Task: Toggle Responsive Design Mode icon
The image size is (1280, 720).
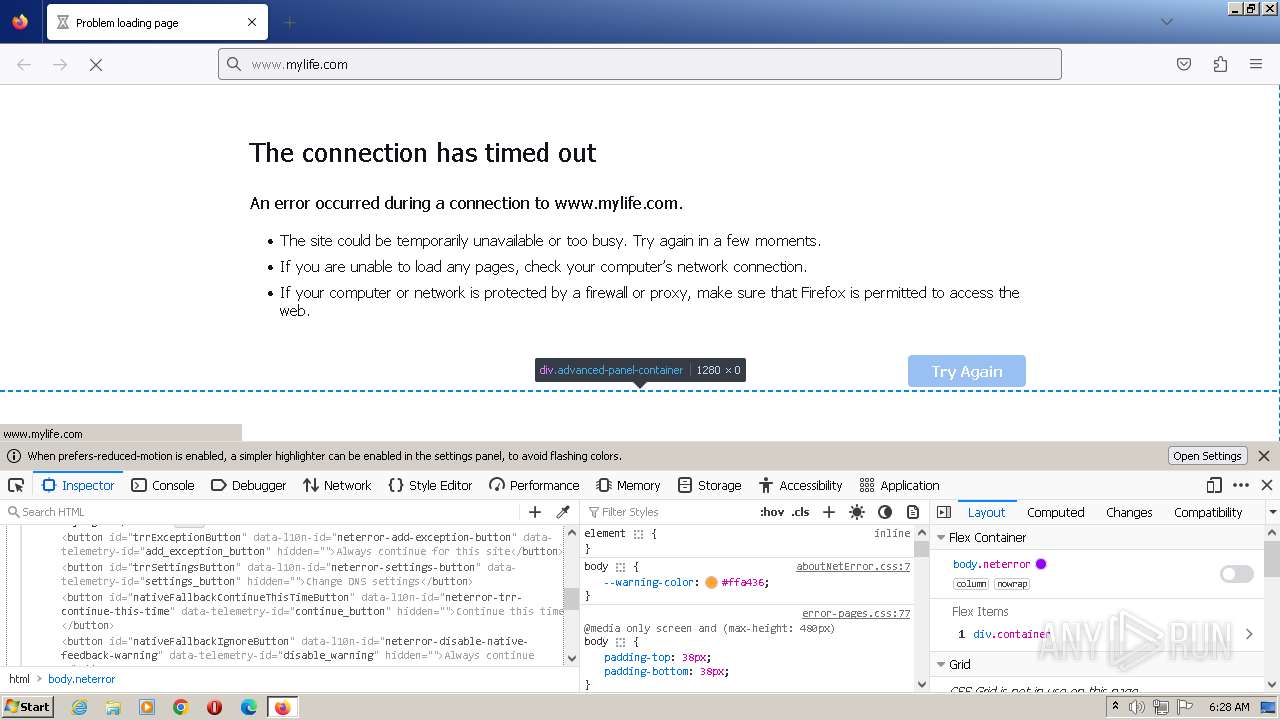Action: 1214,485
